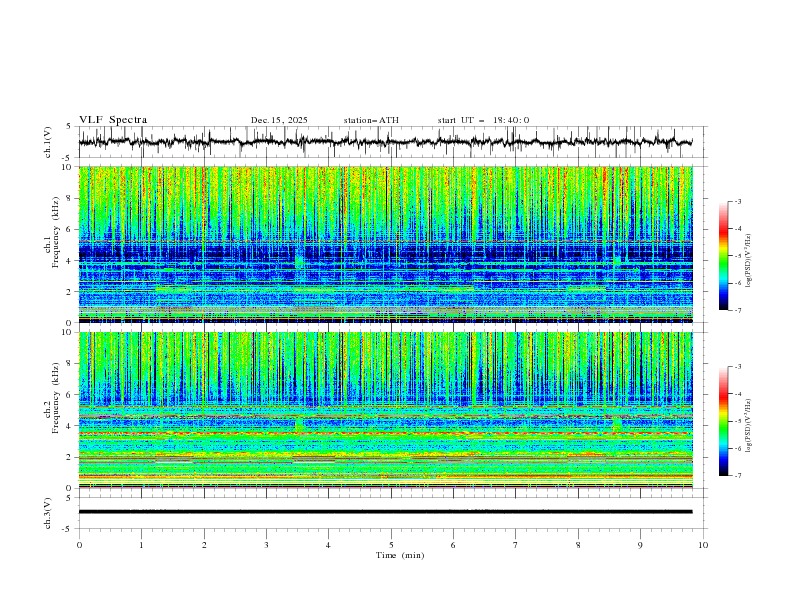This screenshot has width=792, height=612.
Task: Click the "station=ATH" header label
Action: [x=371, y=120]
